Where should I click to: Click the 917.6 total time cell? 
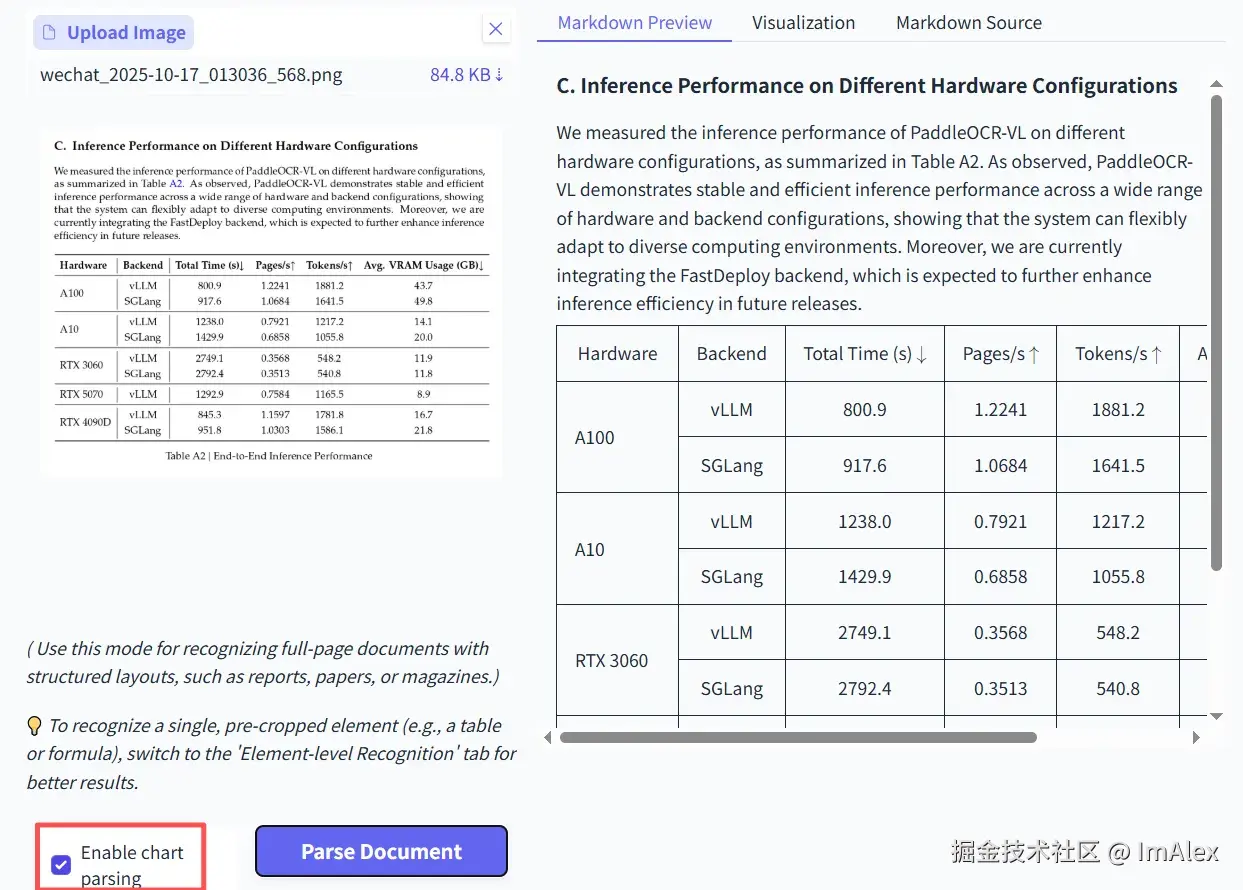(865, 465)
